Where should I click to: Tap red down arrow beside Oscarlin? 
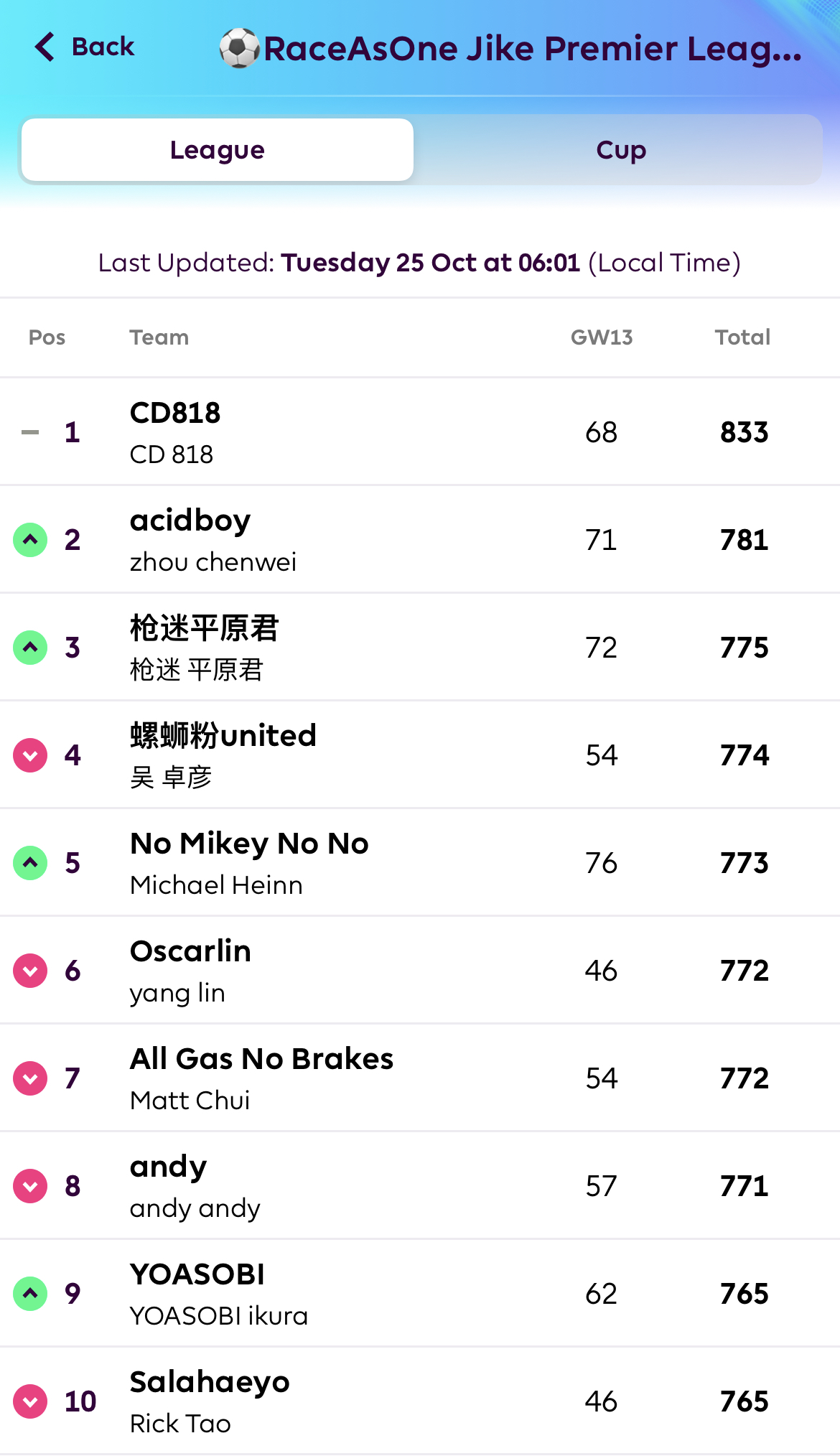pyautogui.click(x=30, y=971)
